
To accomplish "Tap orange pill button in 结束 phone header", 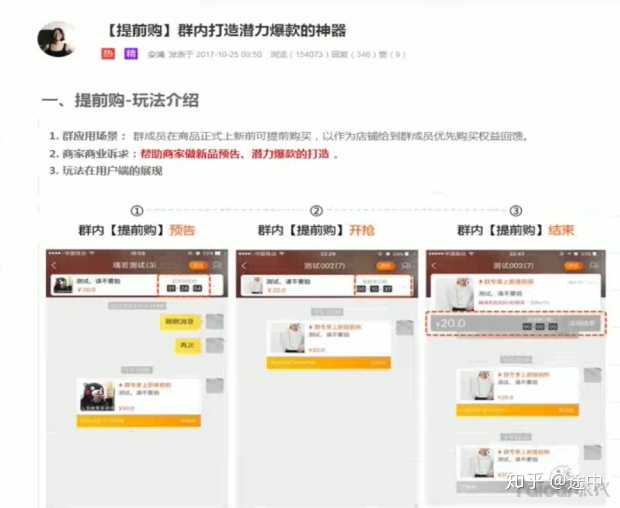I will click(572, 266).
